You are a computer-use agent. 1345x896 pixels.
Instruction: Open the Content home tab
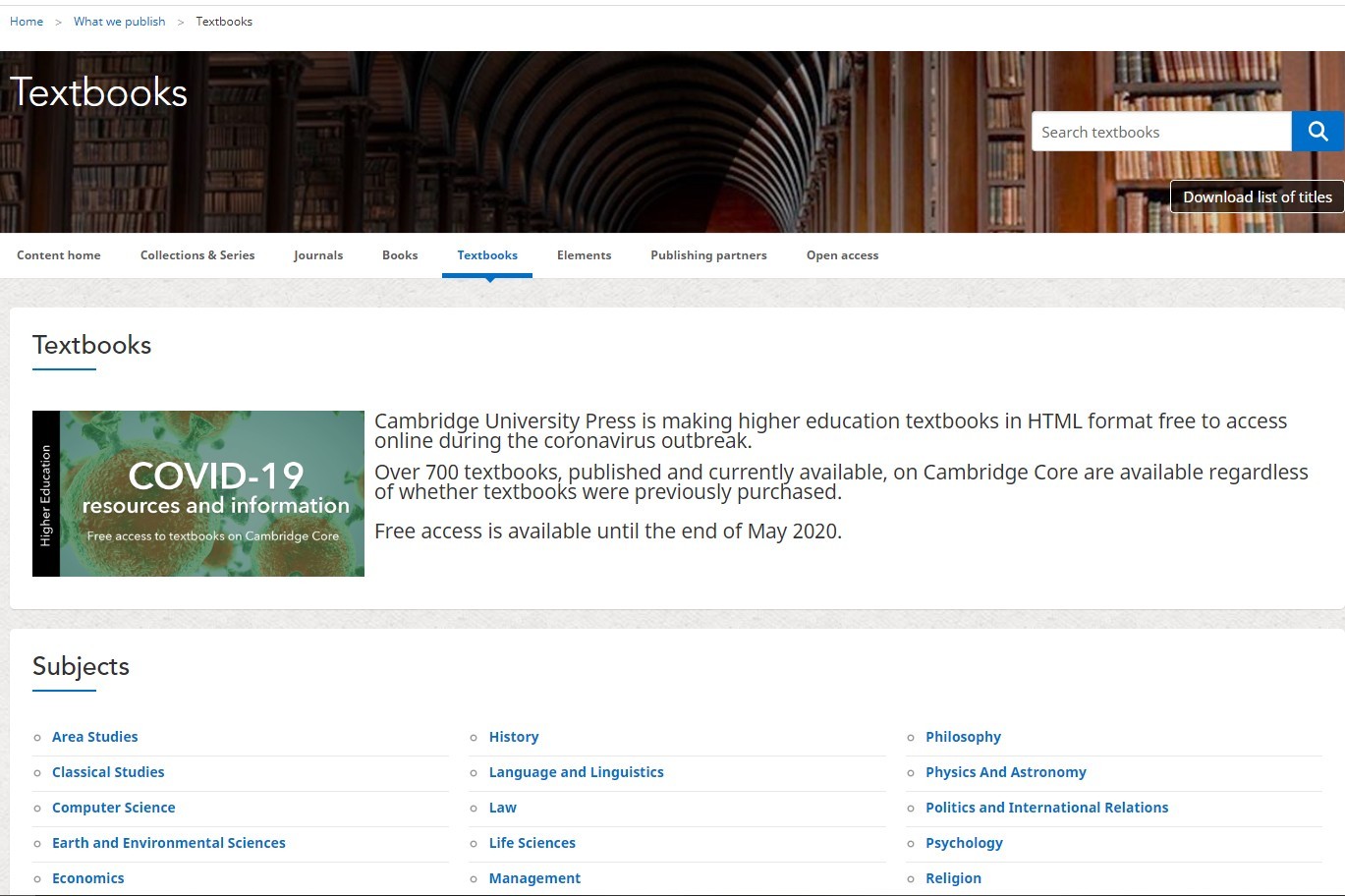59,255
